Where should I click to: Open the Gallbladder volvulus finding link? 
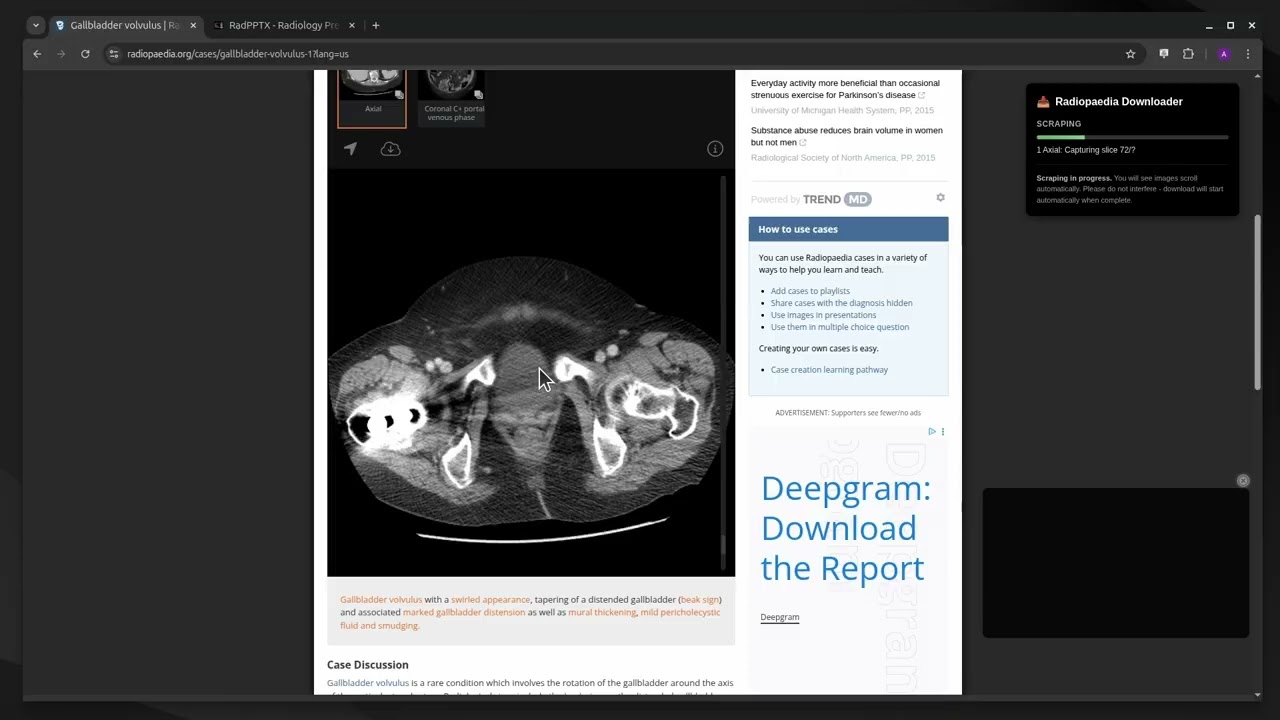coord(381,600)
